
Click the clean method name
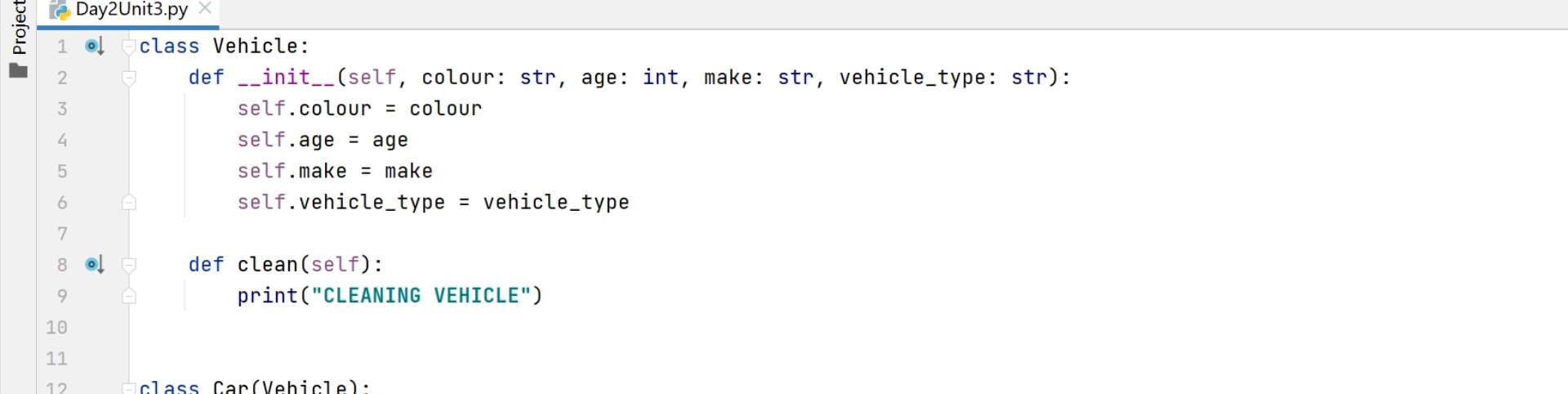click(267, 265)
